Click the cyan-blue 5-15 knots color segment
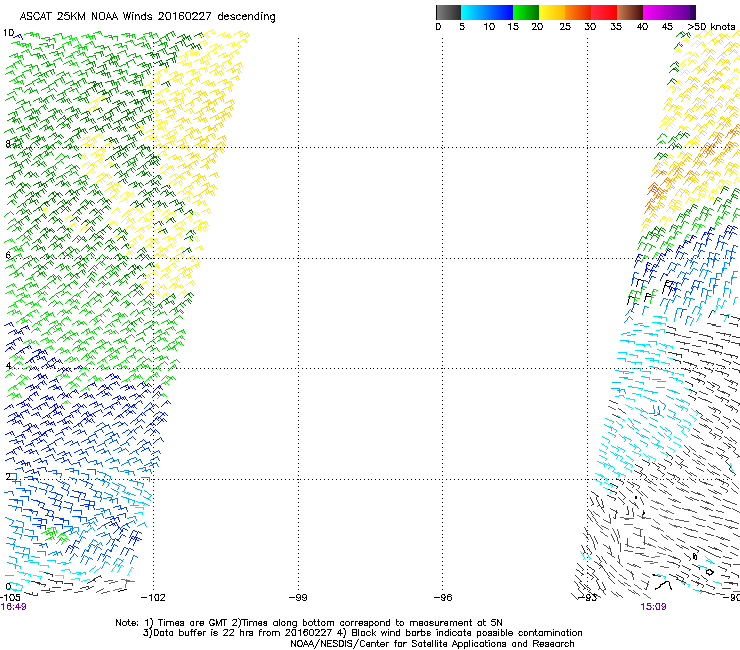Image resolution: width=740 pixels, height=650 pixels. pyautogui.click(x=487, y=12)
